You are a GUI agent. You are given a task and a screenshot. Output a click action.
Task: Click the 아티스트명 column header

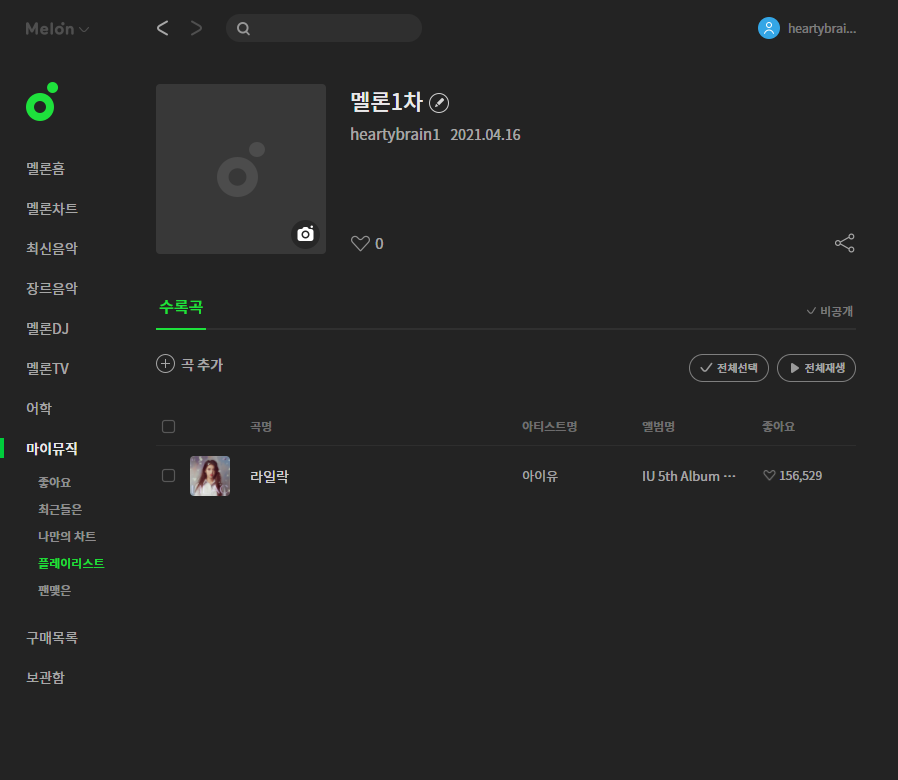(550, 427)
